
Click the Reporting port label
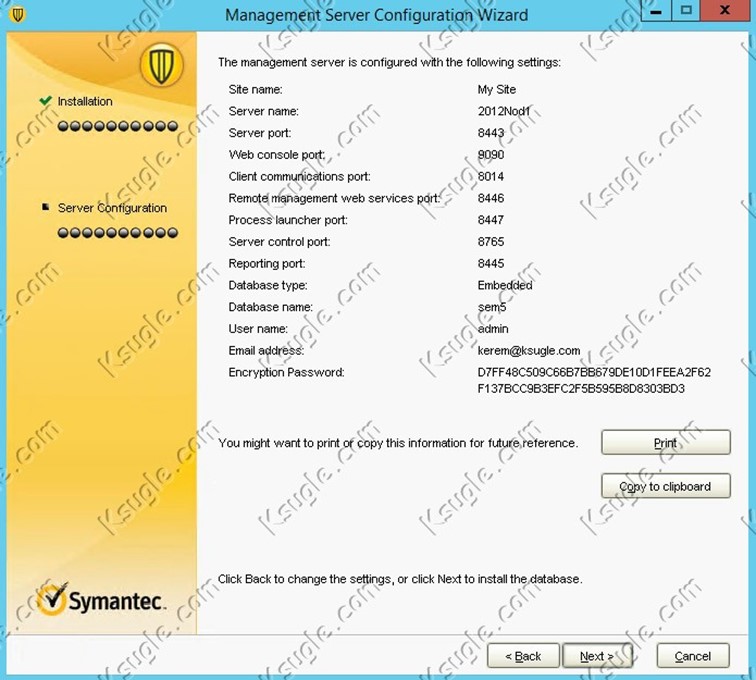coord(267,263)
